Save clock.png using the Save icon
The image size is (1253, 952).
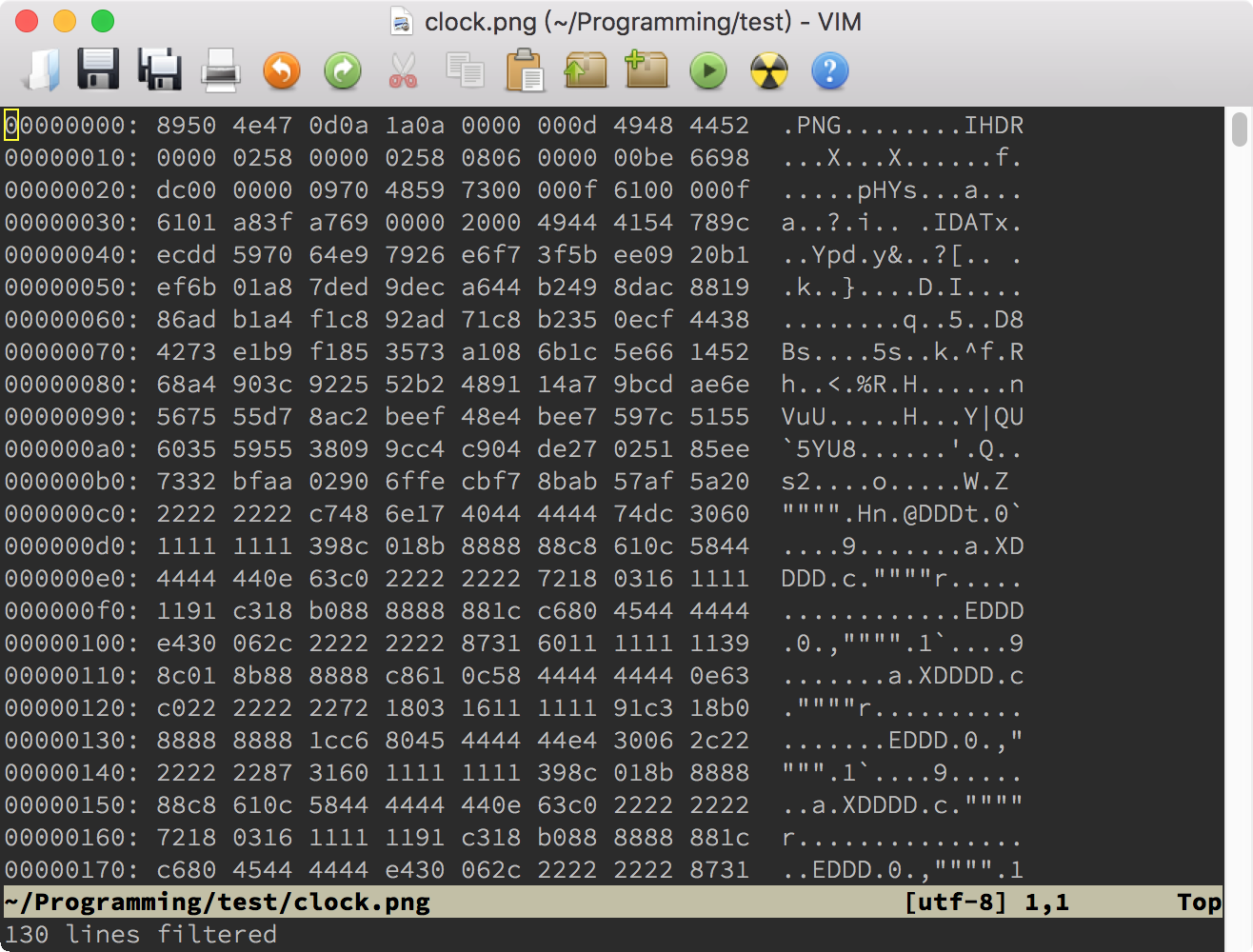click(99, 69)
